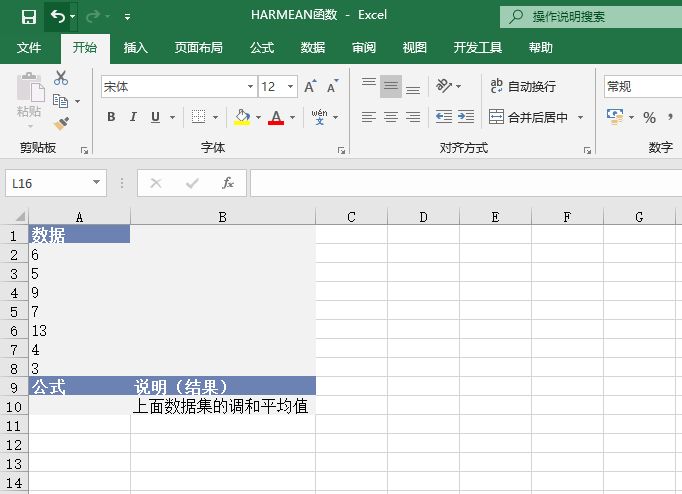Click the Increase Font Size icon
682x494 pixels.
[x=311, y=87]
